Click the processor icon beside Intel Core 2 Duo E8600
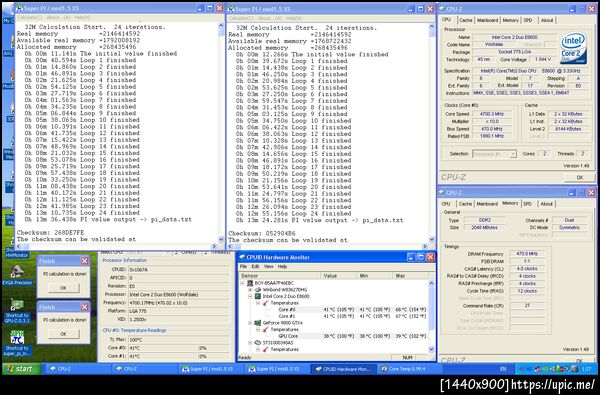This screenshot has width=600, height=395. [x=258, y=296]
